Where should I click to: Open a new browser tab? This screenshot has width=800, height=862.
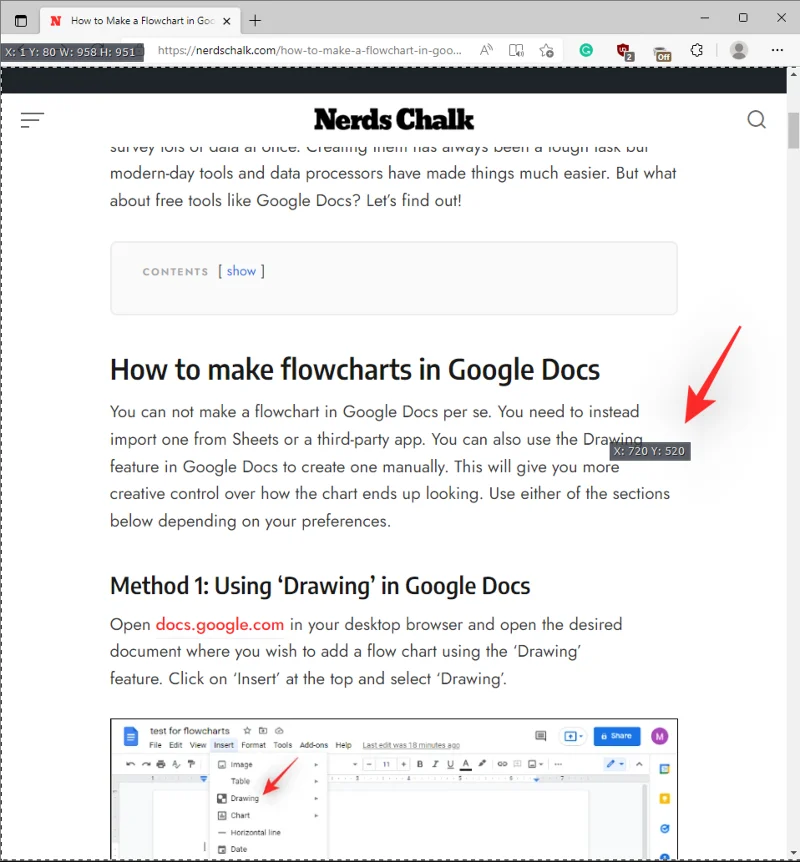click(255, 20)
